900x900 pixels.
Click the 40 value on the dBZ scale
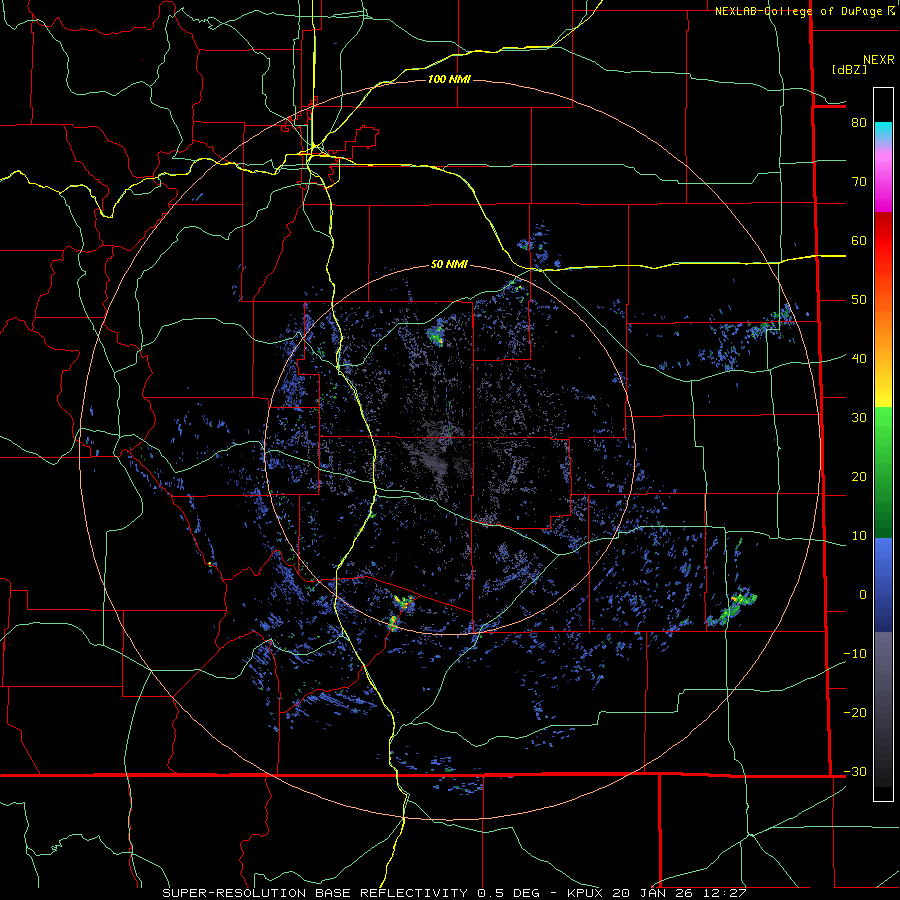tap(859, 358)
